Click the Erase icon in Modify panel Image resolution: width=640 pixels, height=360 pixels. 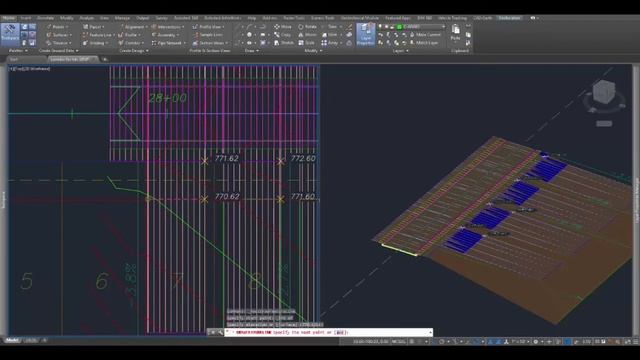click(349, 27)
